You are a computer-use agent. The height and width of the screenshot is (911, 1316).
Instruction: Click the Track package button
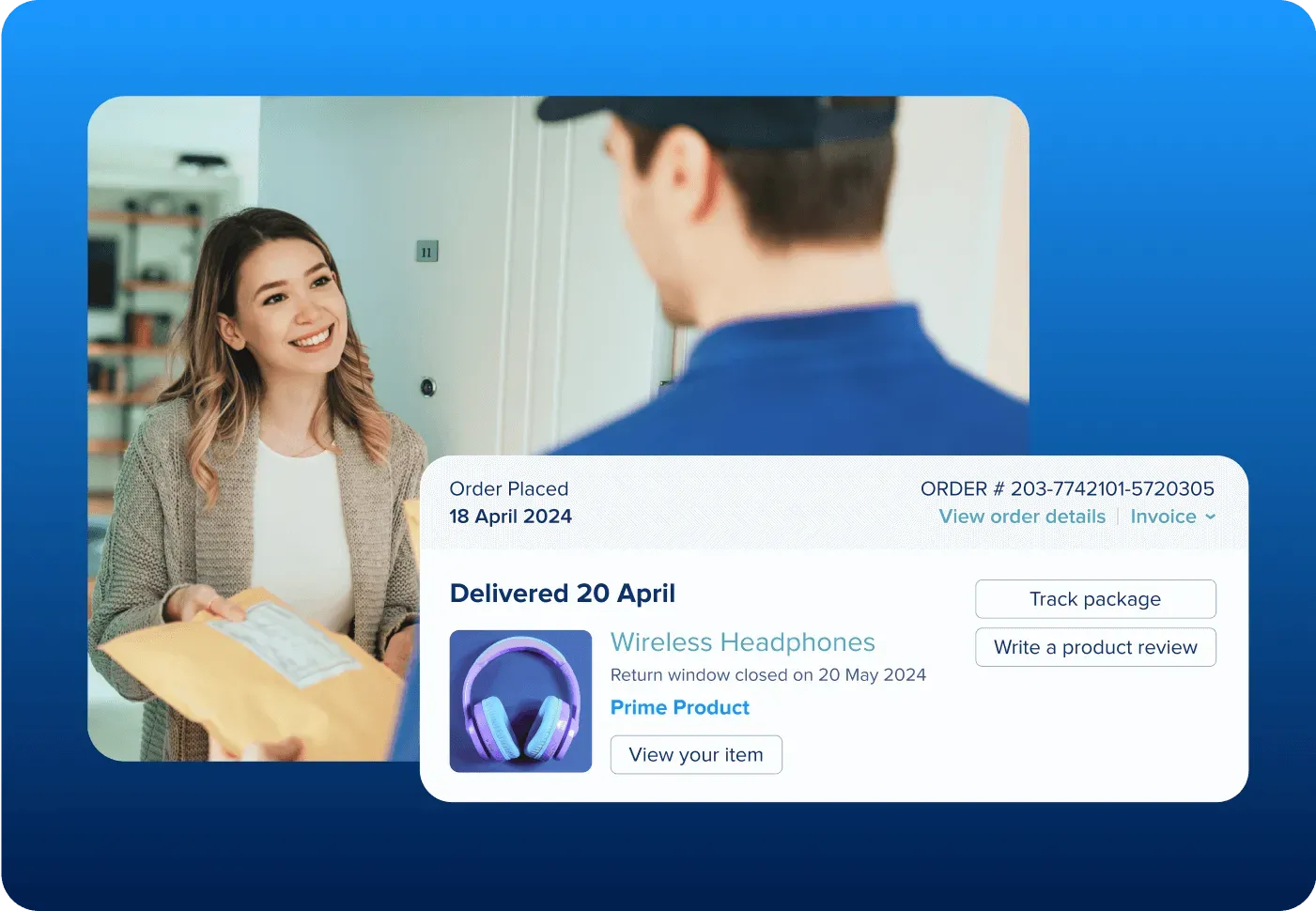(1095, 599)
